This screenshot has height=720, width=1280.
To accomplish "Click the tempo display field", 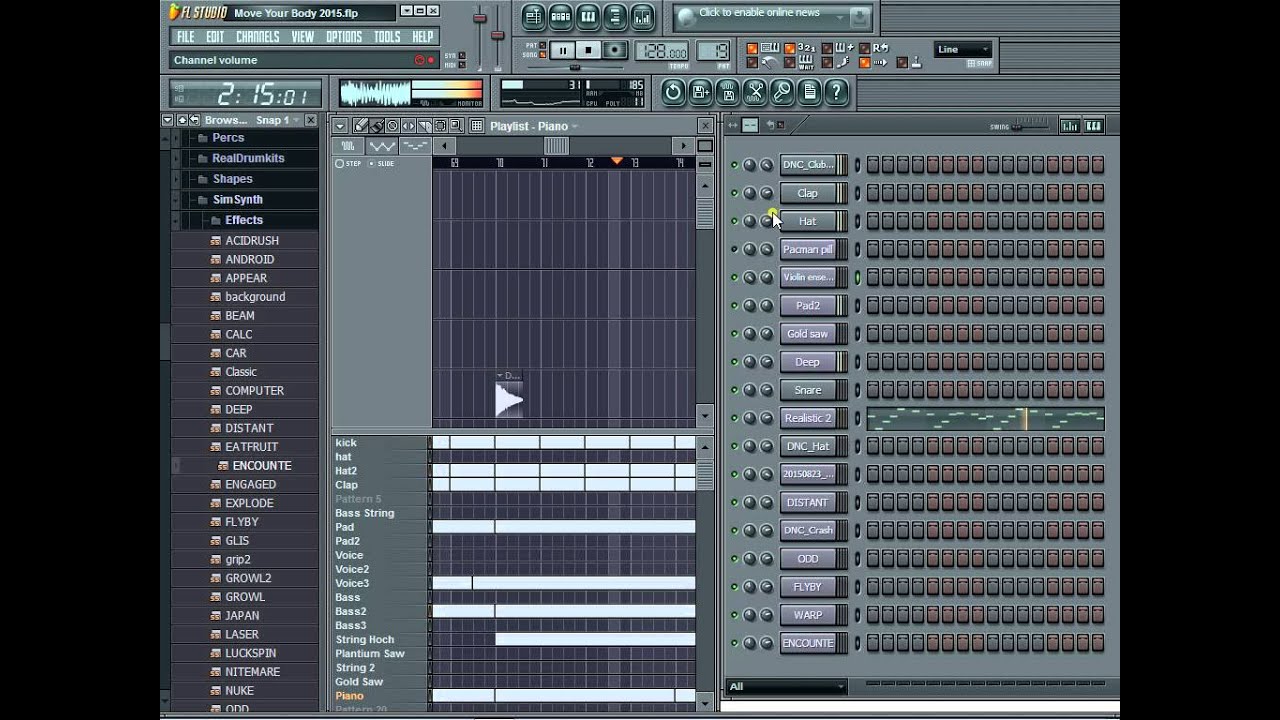I will [x=661, y=50].
